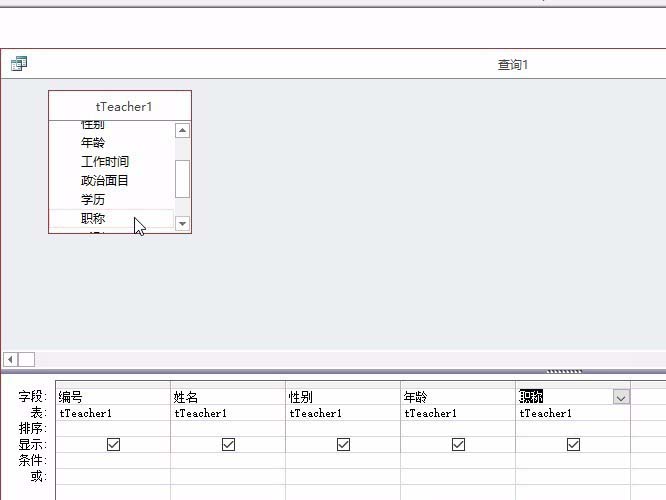666x500 pixels.
Task: Select the 查询1 window title
Action: point(513,65)
